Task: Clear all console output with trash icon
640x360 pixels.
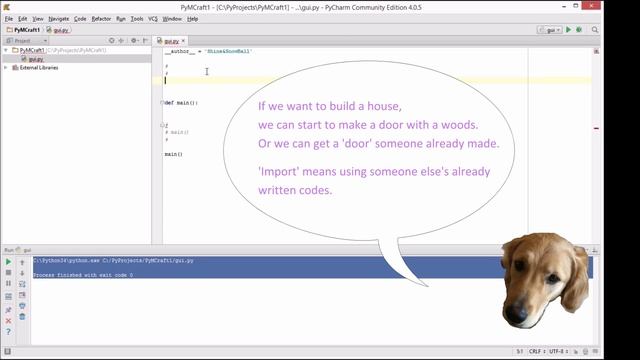Action: pyautogui.click(x=22, y=316)
